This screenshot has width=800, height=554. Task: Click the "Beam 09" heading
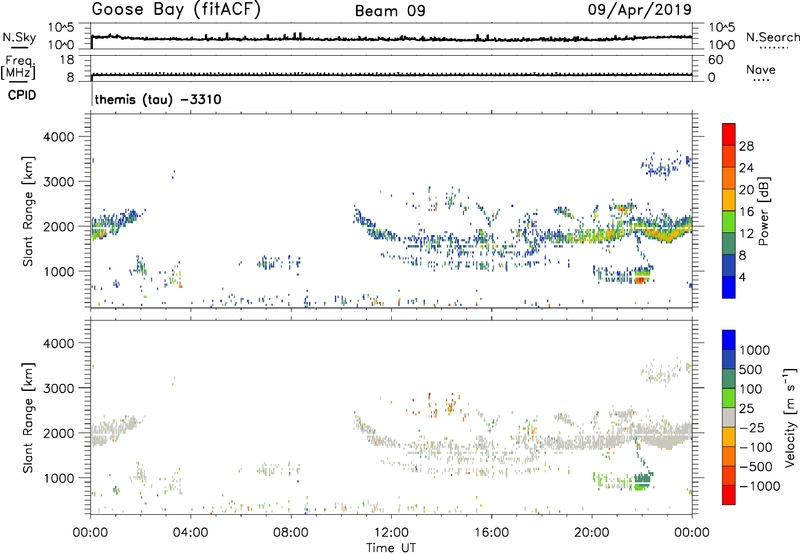pyautogui.click(x=390, y=11)
